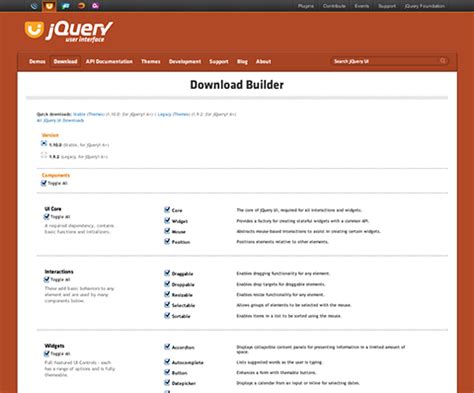Open Contribute in the top bar
This screenshot has width=474, height=393.
click(x=334, y=6)
